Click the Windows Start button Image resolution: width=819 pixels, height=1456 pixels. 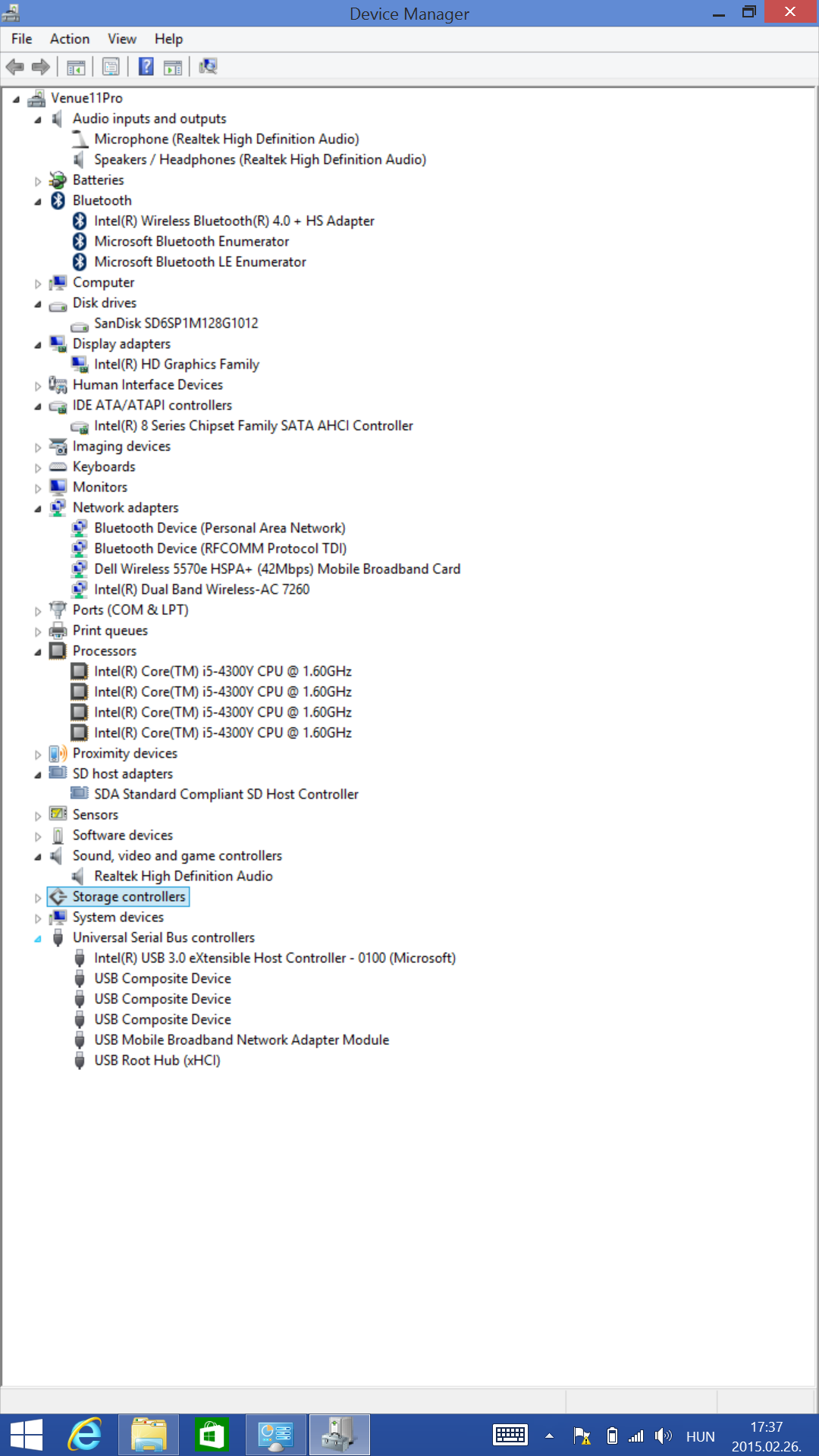click(27, 1435)
